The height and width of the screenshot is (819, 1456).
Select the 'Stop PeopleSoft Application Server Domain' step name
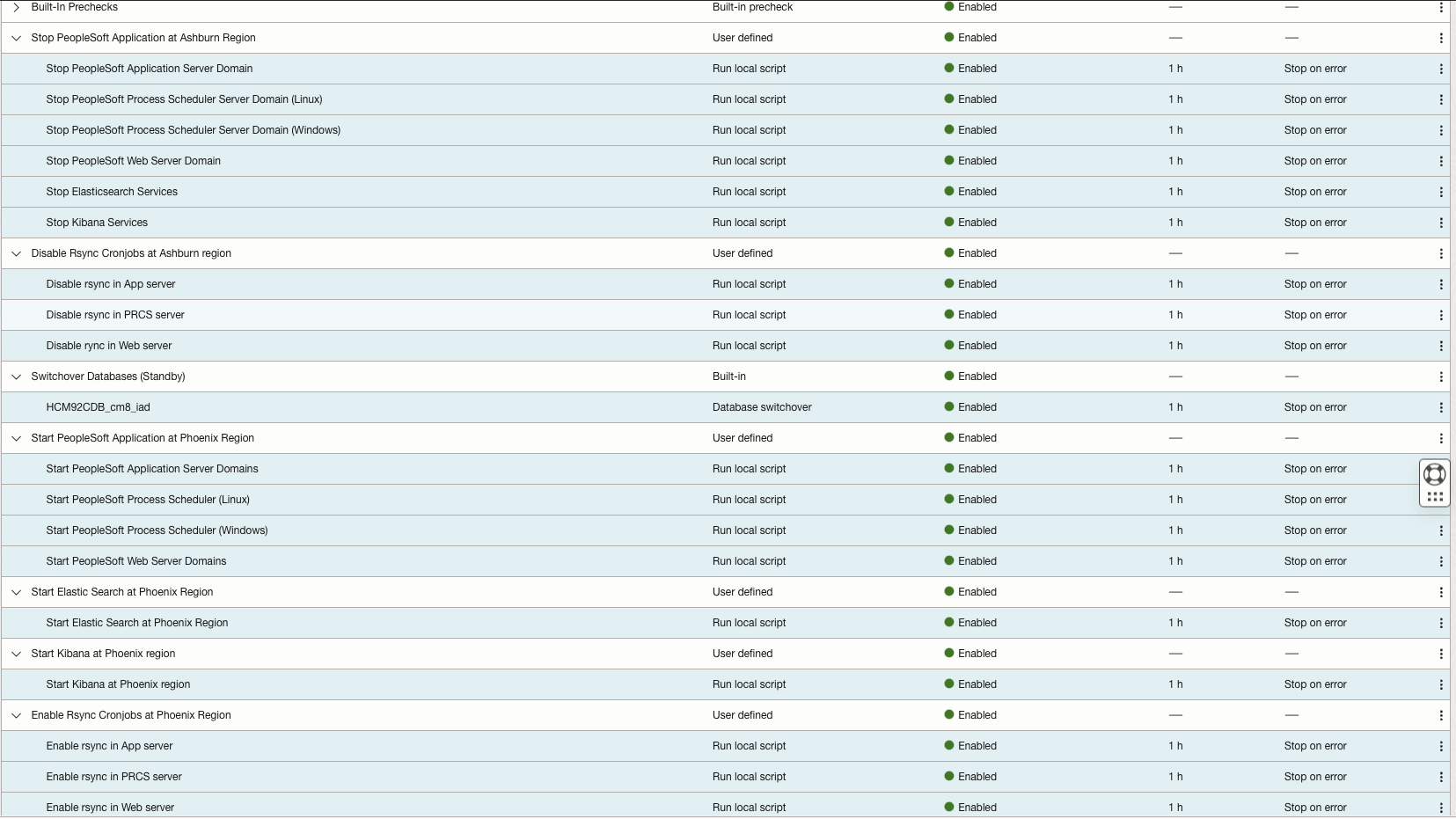pos(150,69)
